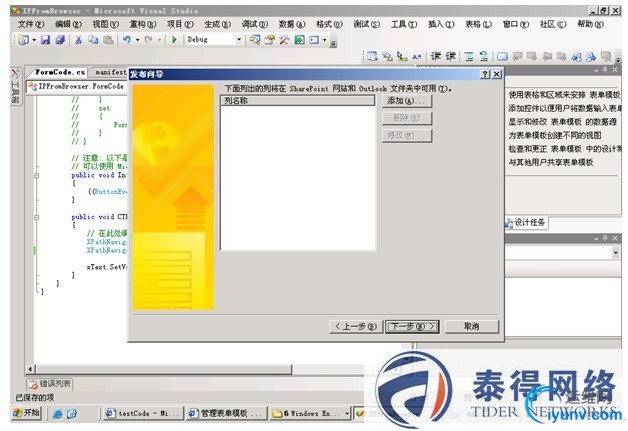Open the 工具(T) menu
Viewport: 628px width, 431px height.
coord(404,24)
